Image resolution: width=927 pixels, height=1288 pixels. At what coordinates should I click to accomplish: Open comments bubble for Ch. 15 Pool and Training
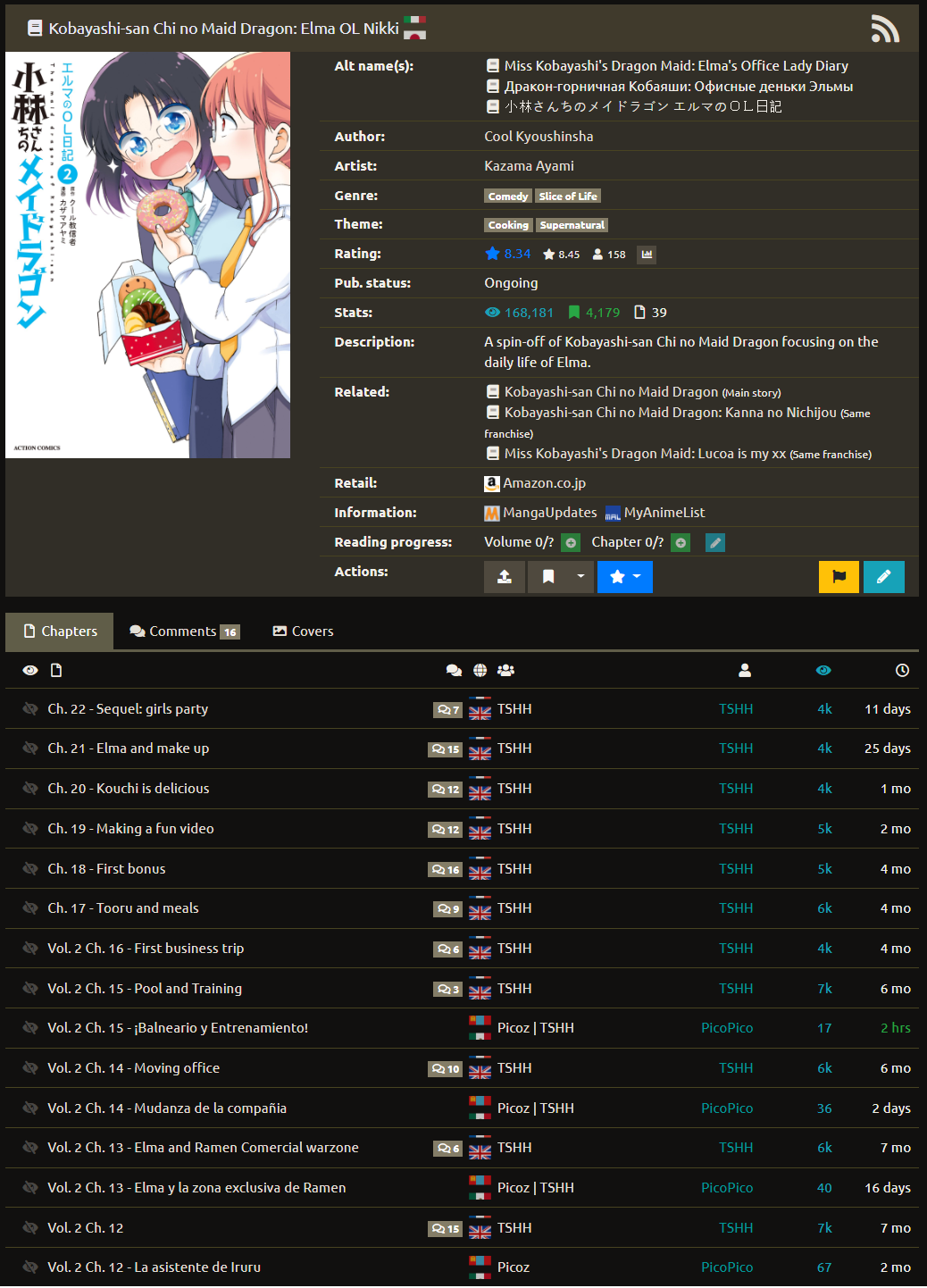(448, 990)
